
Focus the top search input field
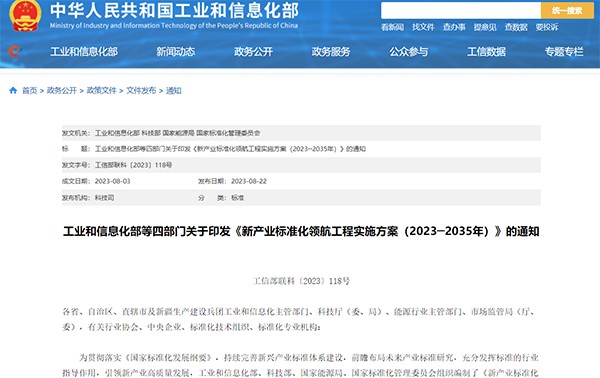click(461, 10)
